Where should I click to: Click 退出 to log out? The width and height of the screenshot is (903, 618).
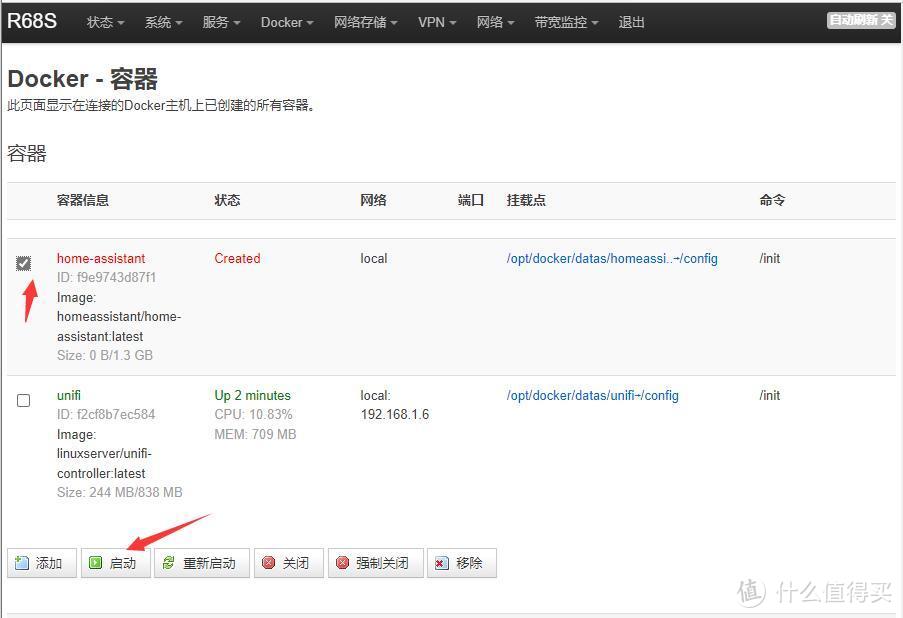[x=631, y=22]
